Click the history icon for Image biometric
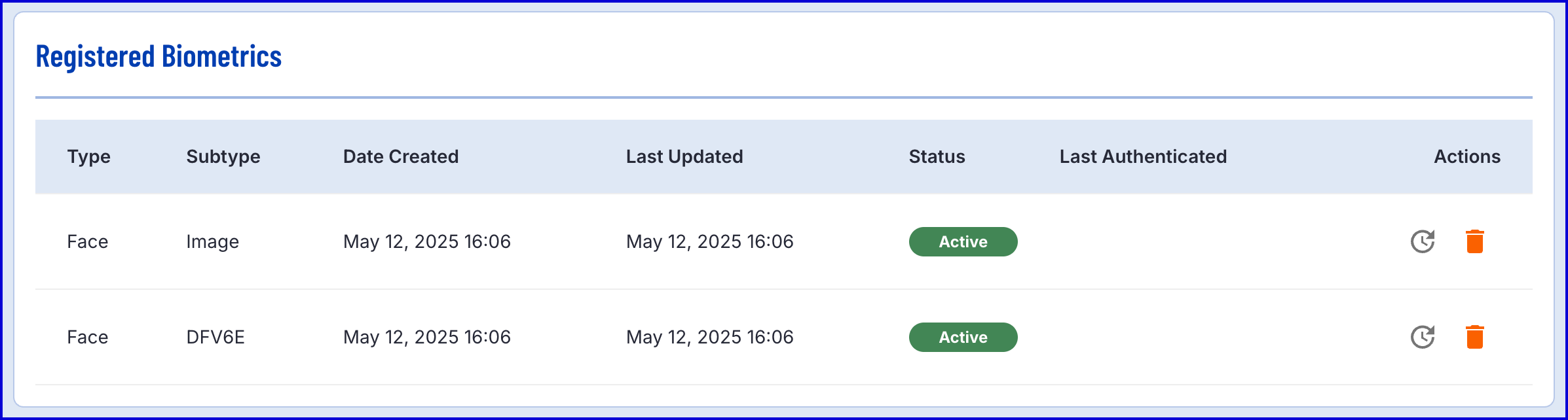The height and width of the screenshot is (420, 1568). coord(1423,241)
